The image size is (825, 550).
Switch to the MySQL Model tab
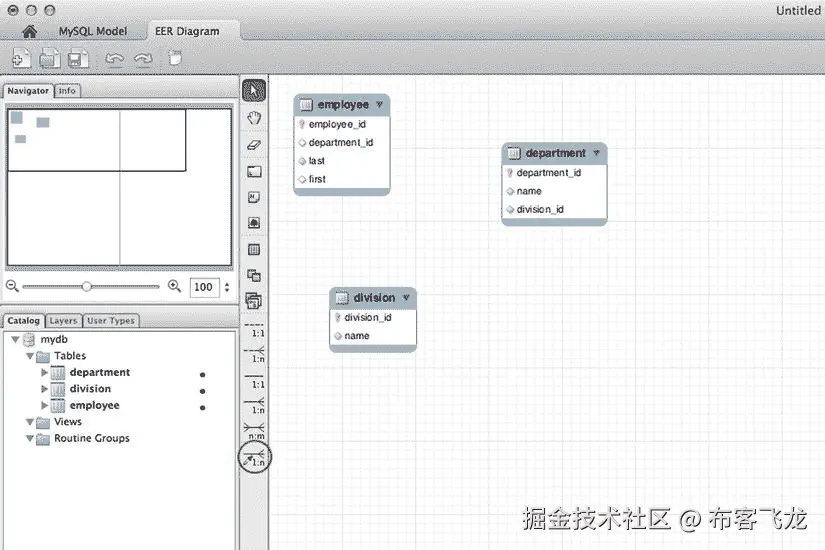click(93, 31)
